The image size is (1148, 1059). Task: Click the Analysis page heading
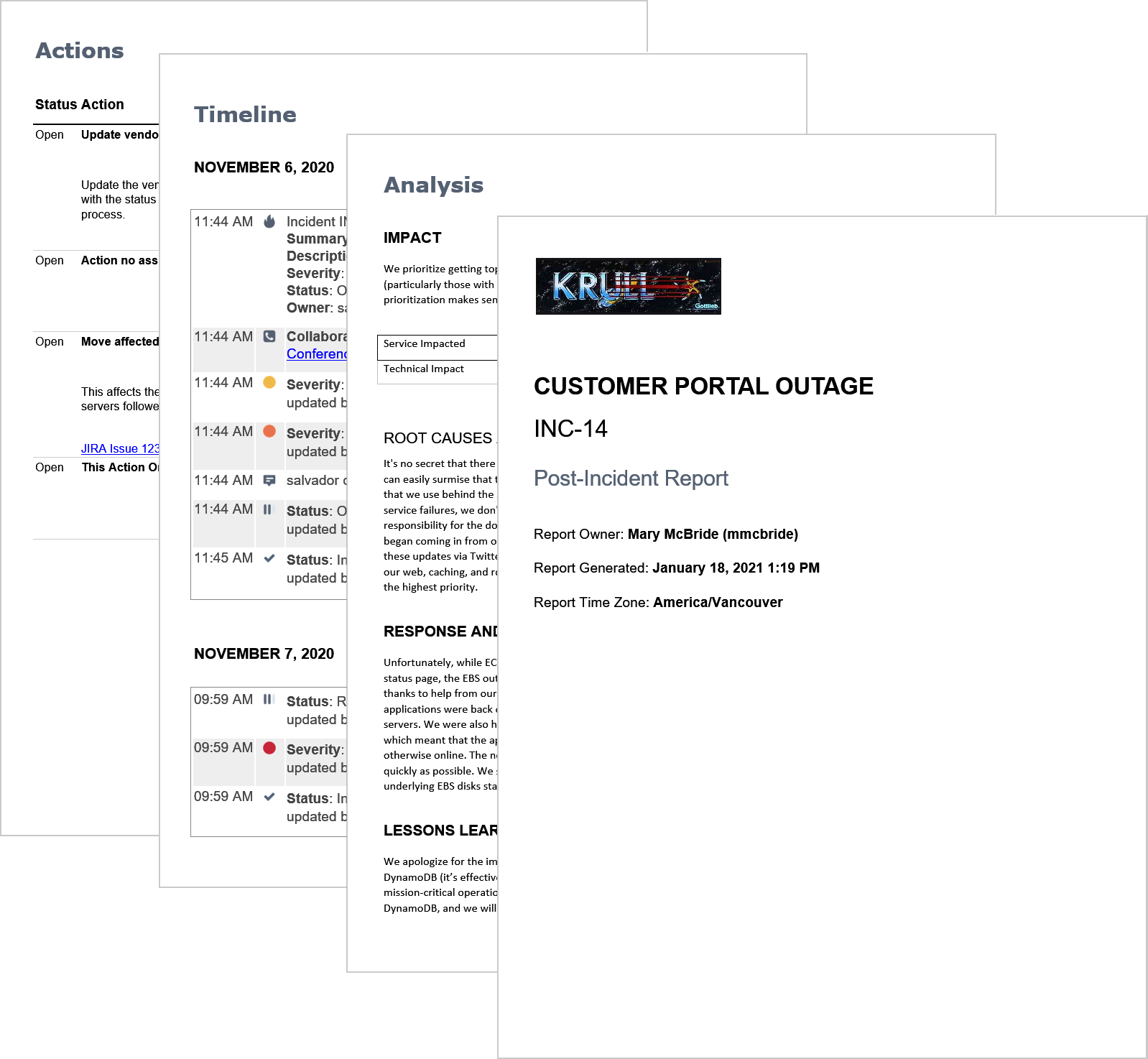(x=434, y=185)
